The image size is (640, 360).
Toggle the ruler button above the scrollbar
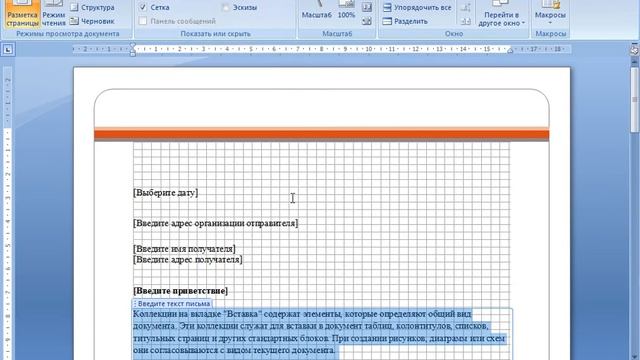coord(634,50)
